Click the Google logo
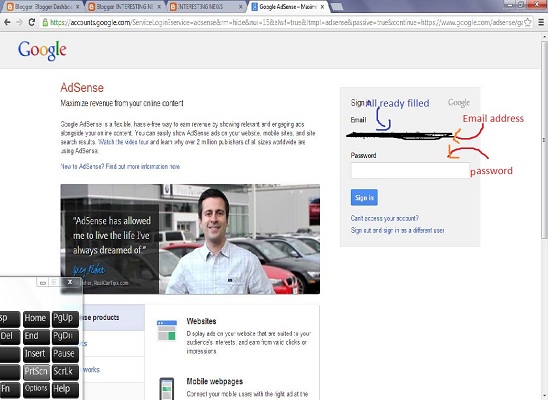The height and width of the screenshot is (400, 548). [x=42, y=50]
